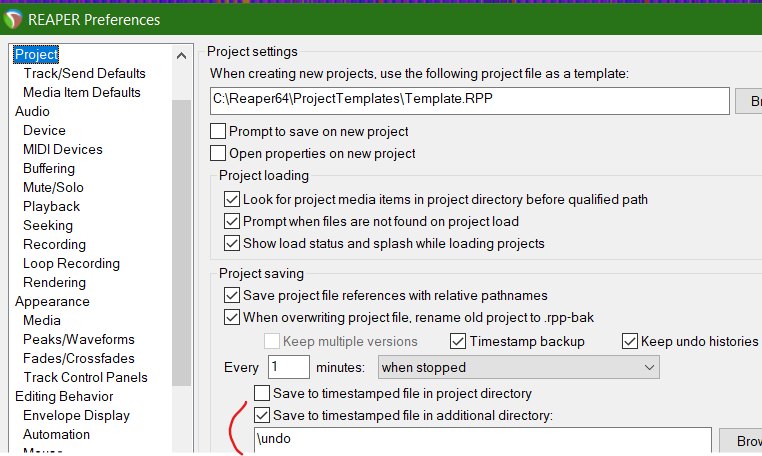Viewport: 762px width, 456px height.
Task: Open Automation settings
Action: pyautogui.click(x=56, y=434)
